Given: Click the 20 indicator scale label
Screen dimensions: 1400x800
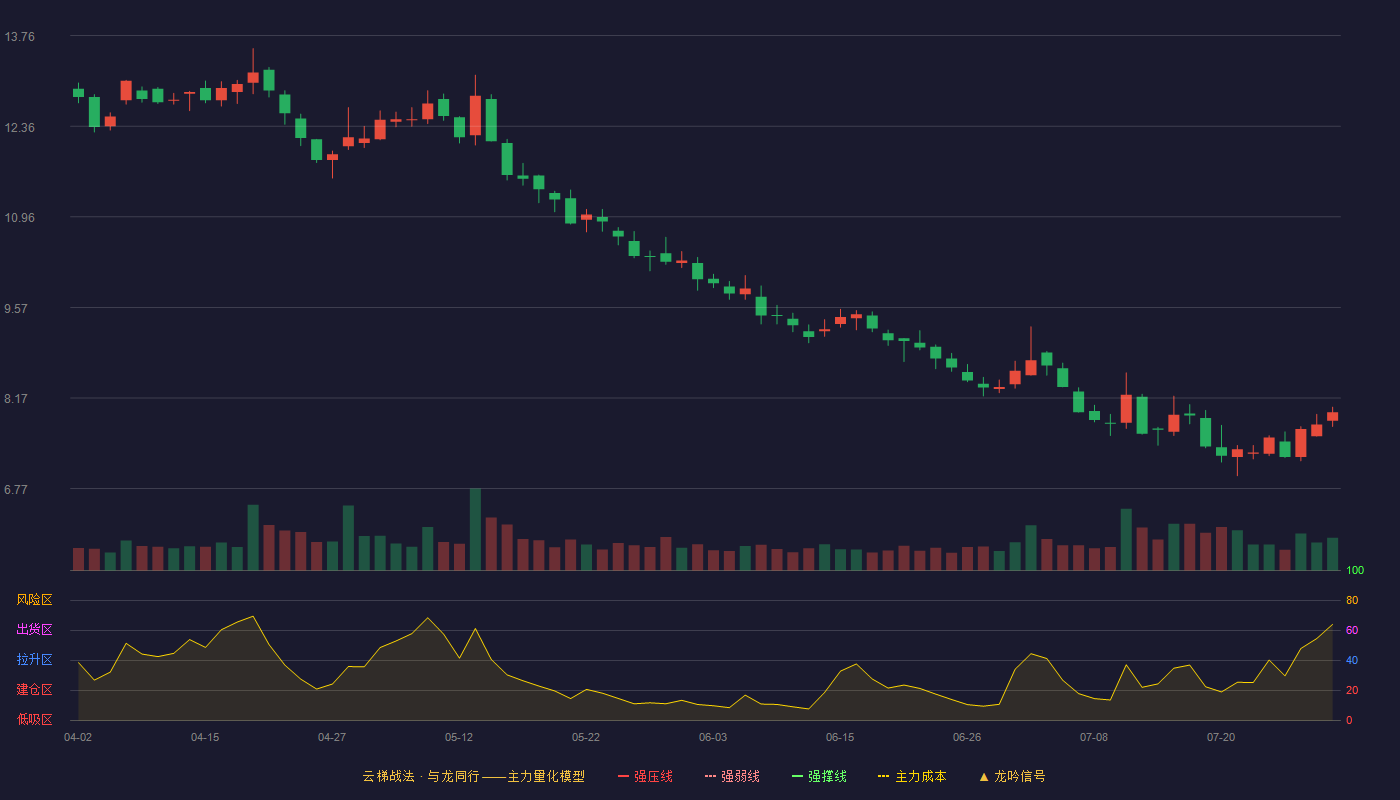Looking at the screenshot, I should click(x=1352, y=691).
